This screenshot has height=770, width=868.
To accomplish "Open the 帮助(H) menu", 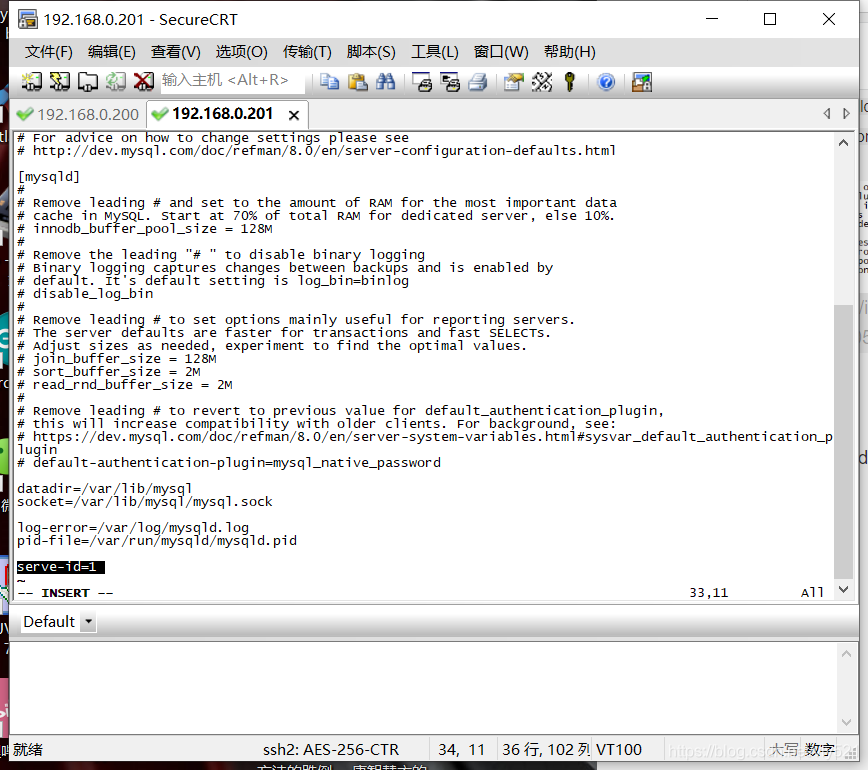I will 570,52.
